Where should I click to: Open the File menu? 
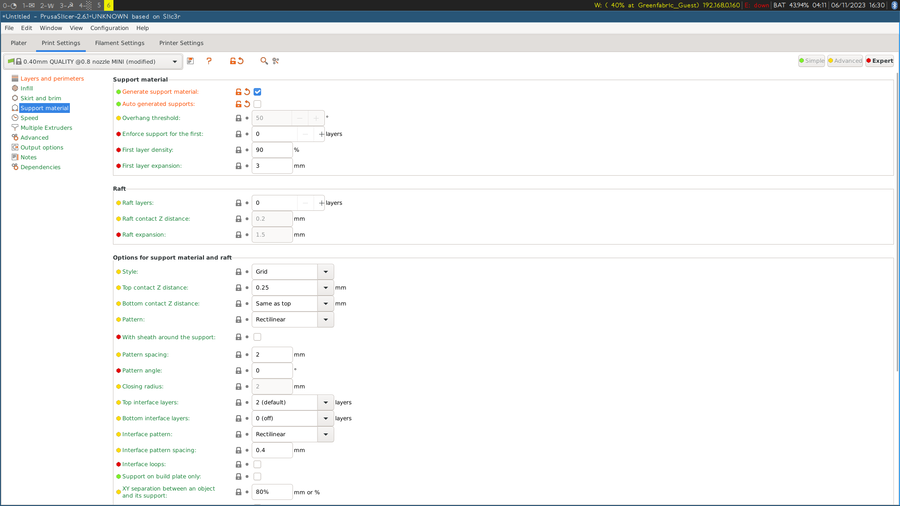[x=9, y=28]
